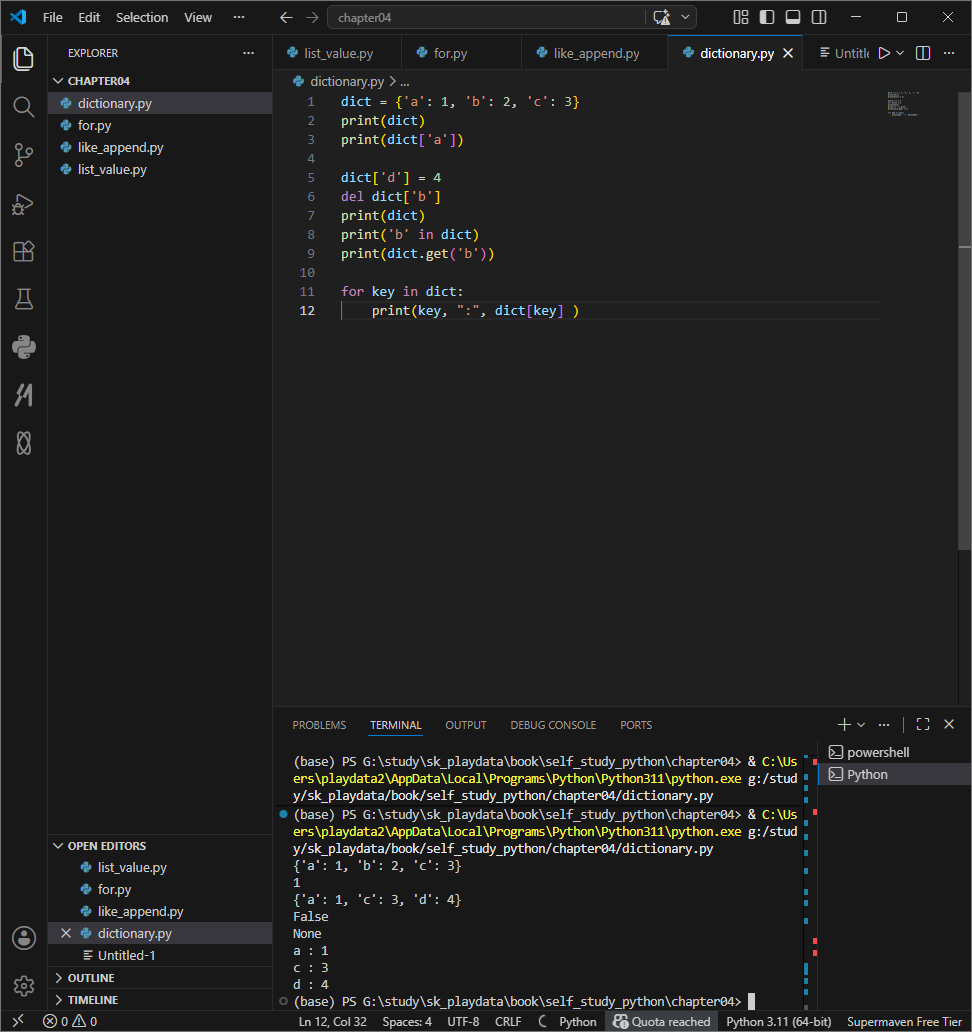Open the Supermaven sidebar icon
Viewport: 972px width, 1032px height.
click(24, 395)
